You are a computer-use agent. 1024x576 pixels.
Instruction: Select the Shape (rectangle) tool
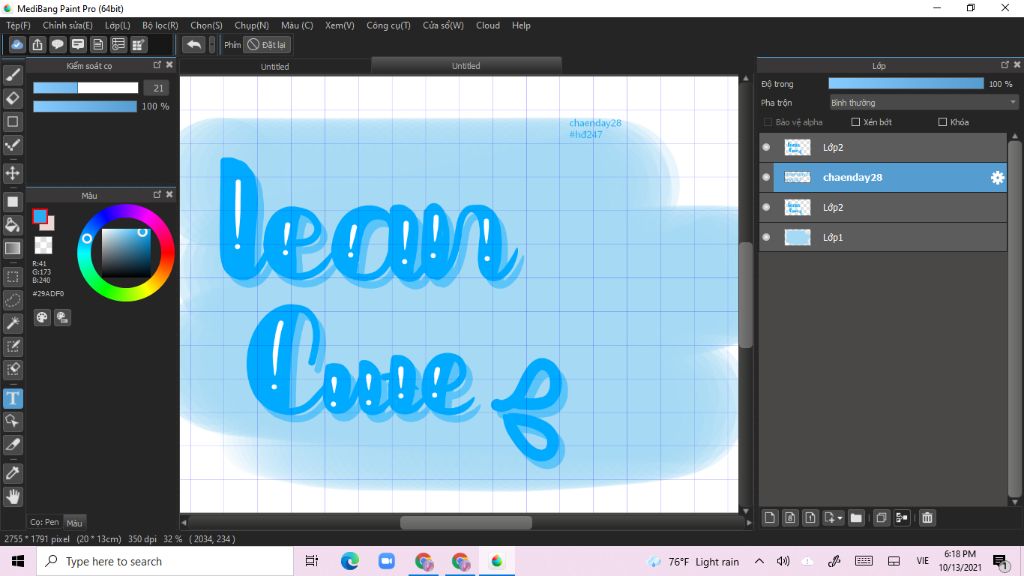click(x=12, y=121)
